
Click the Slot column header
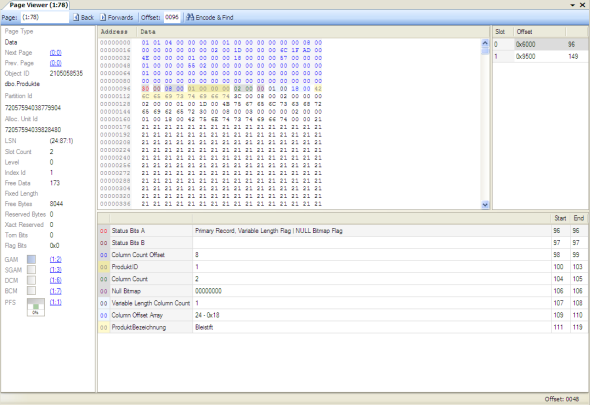point(503,32)
